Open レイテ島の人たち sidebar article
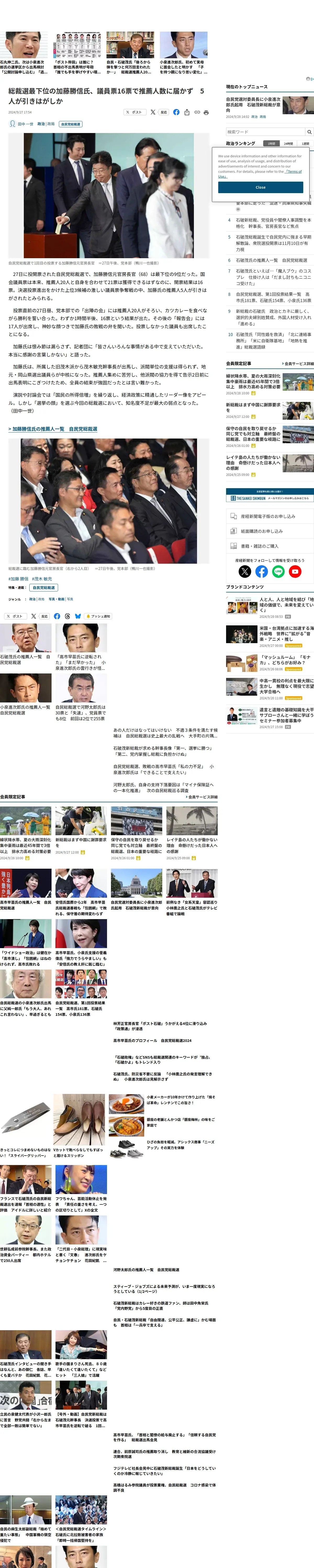314x1568 pixels. 253,463
